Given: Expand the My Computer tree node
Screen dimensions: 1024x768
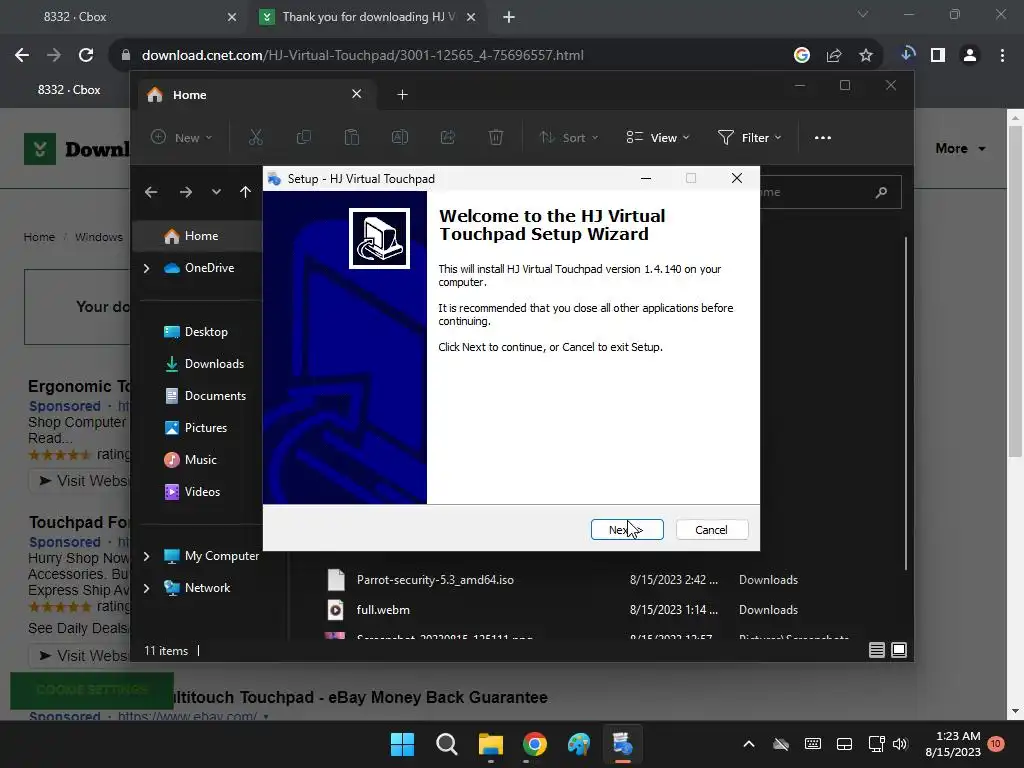Looking at the screenshot, I should (x=146, y=556).
